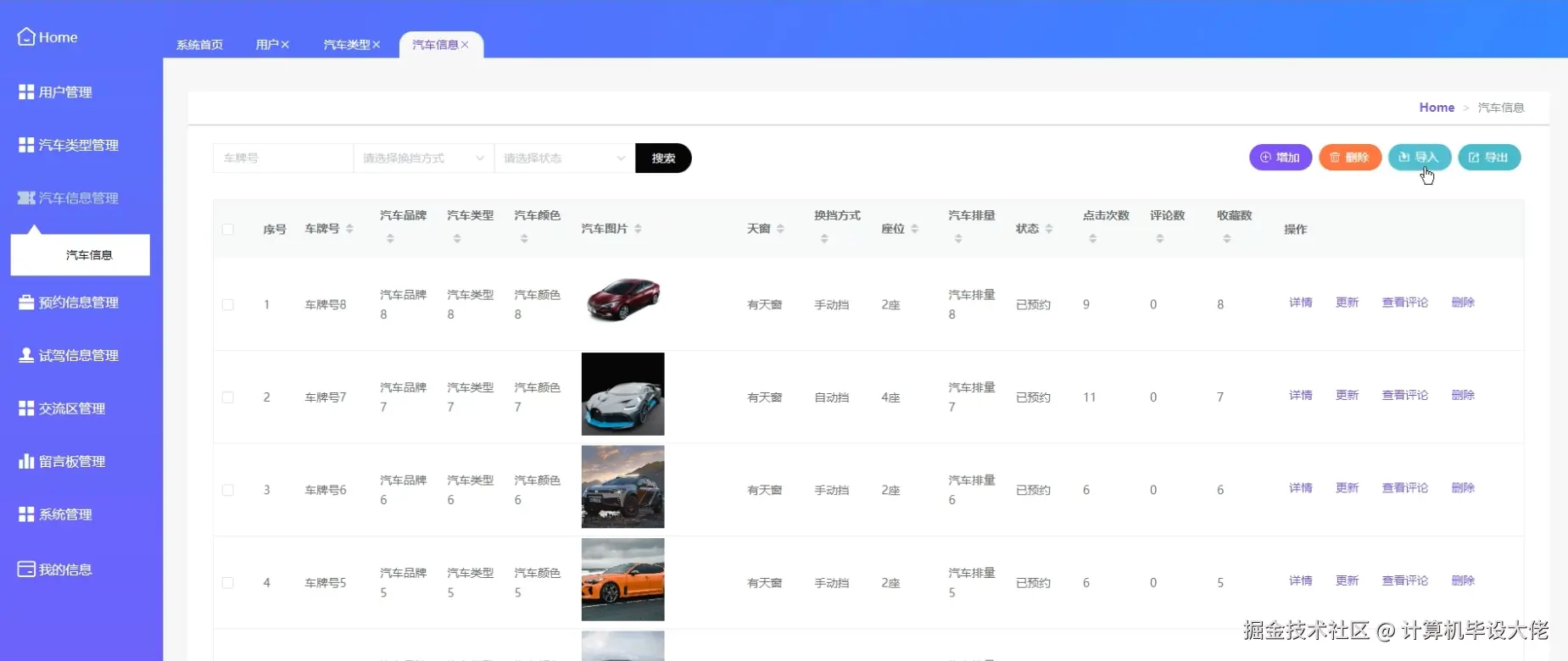1568x661 pixels.
Task: Click the orange car thumbnail in row 4
Action: coord(623,580)
